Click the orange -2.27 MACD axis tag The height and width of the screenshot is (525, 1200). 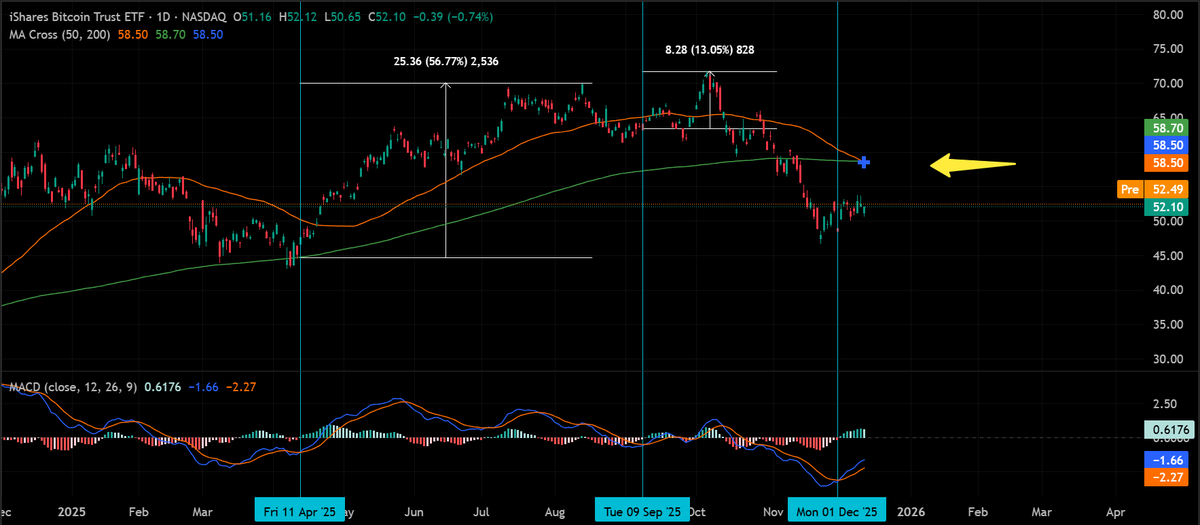tap(1165, 477)
